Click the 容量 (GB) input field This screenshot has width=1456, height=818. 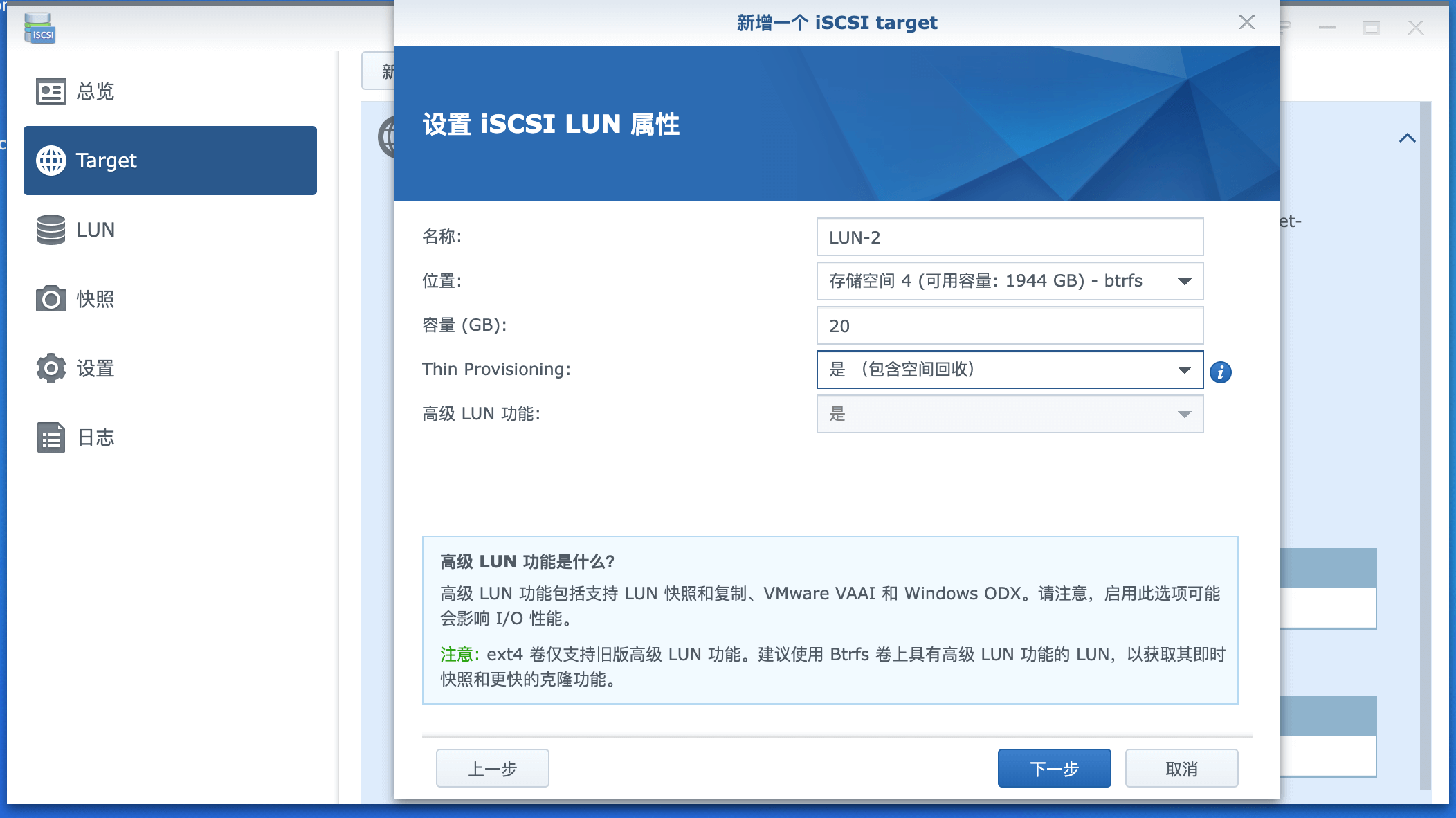(x=1009, y=326)
